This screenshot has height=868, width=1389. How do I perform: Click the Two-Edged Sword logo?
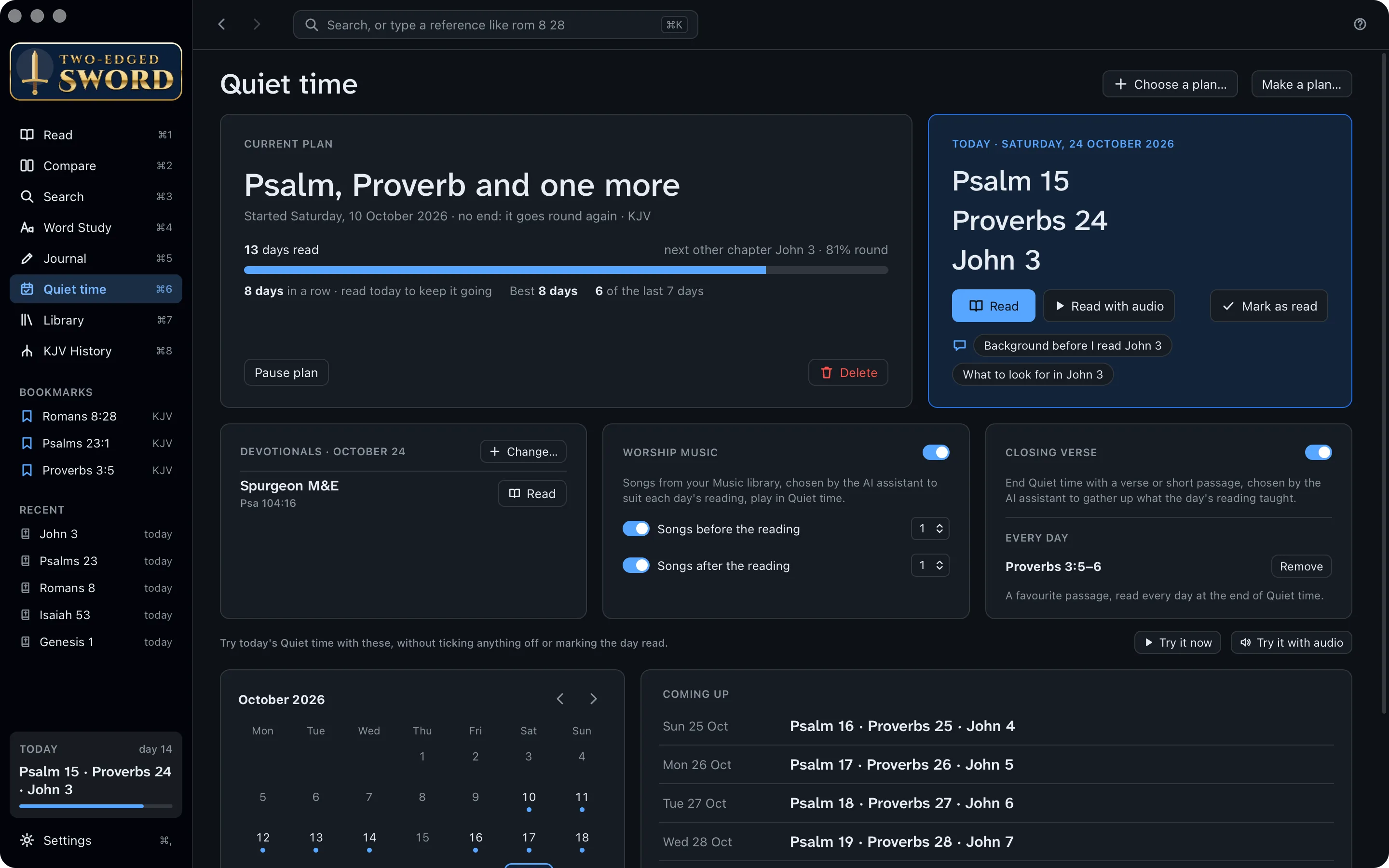click(96, 72)
